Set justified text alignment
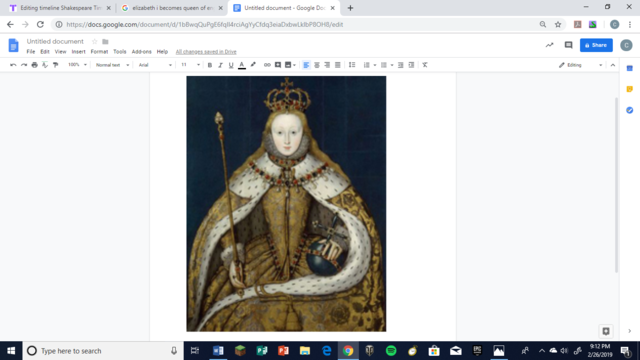 pos(338,65)
